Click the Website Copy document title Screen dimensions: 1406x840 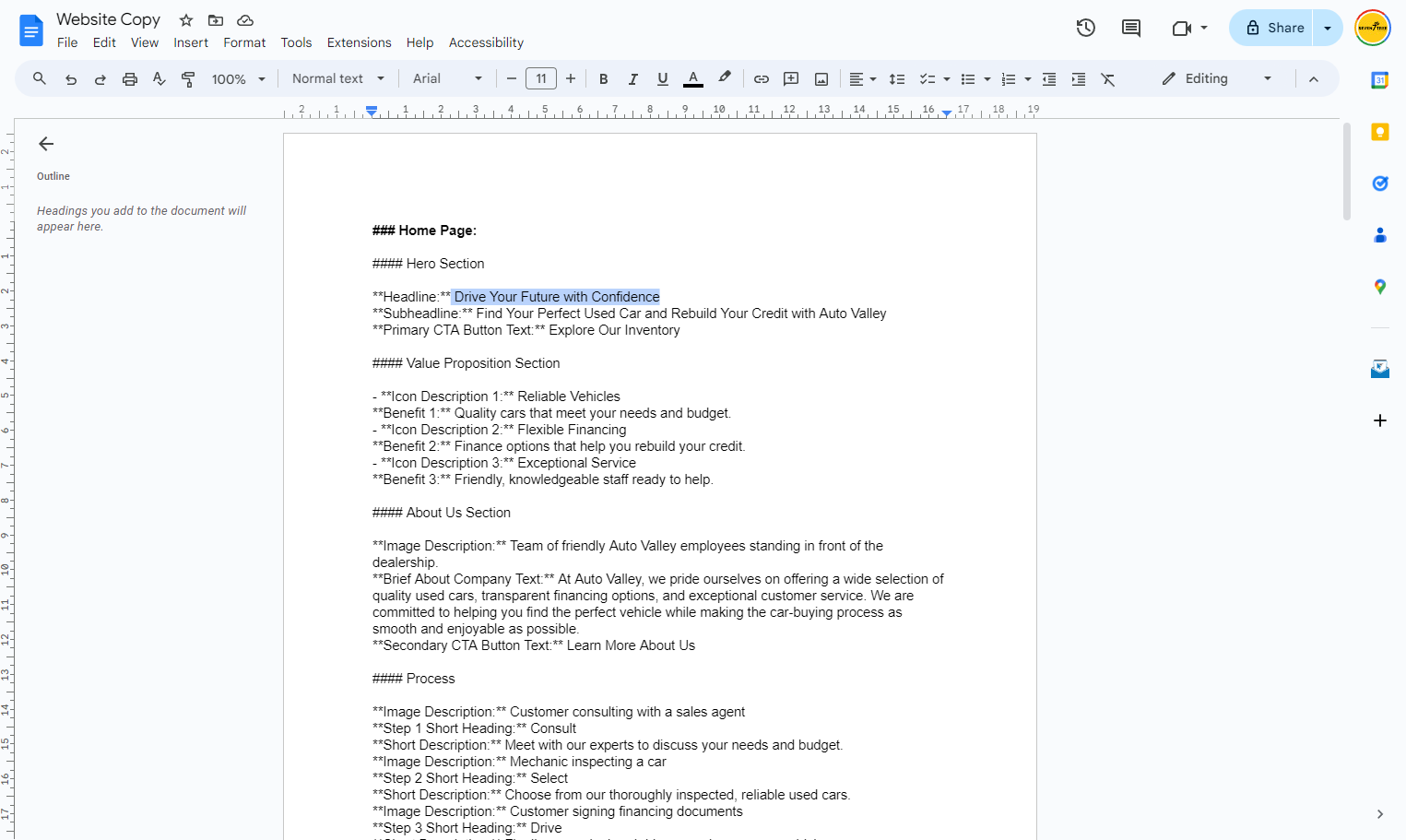(108, 19)
